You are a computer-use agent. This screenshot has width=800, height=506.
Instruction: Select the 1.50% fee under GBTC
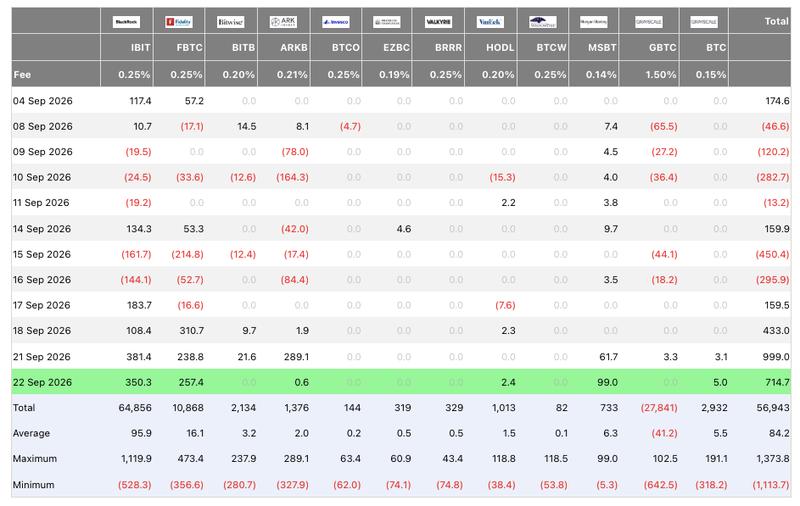click(661, 74)
